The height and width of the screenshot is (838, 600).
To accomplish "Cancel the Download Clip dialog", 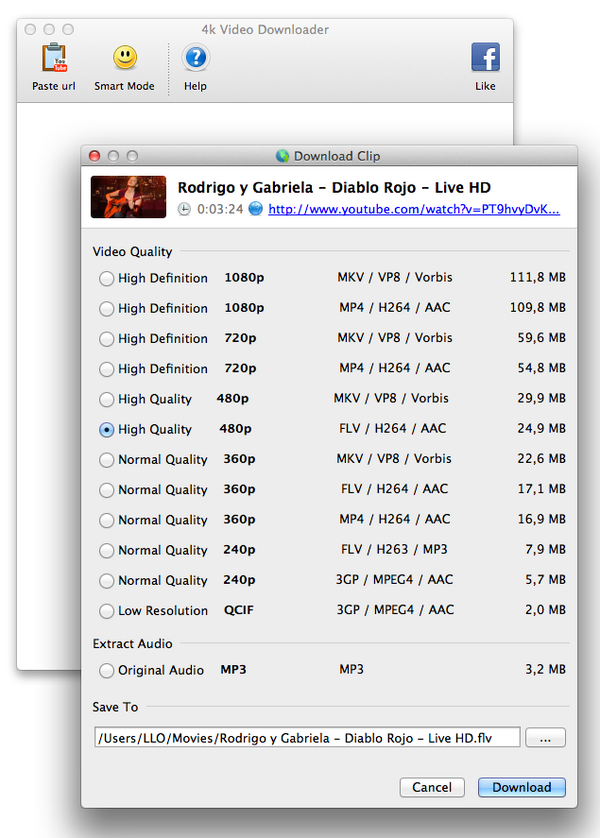I will [x=432, y=787].
